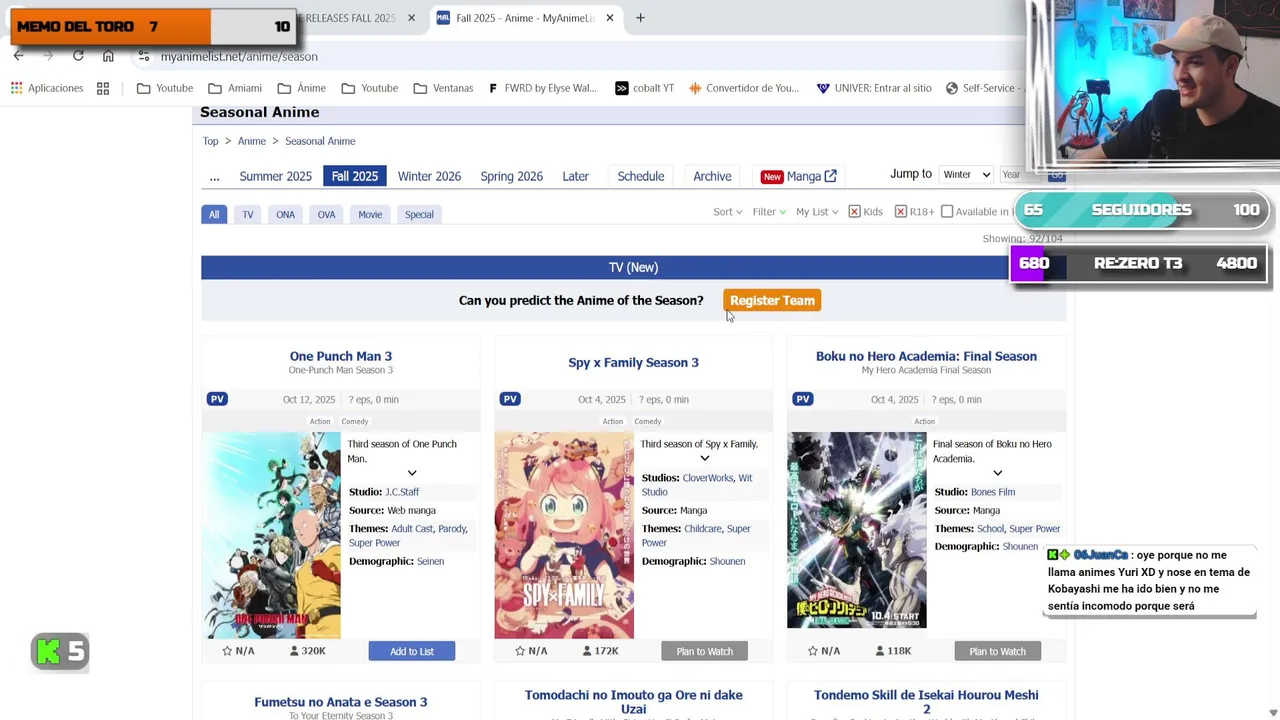1280x720 pixels.
Task: Filter by the All type pill
Action: tap(213, 214)
